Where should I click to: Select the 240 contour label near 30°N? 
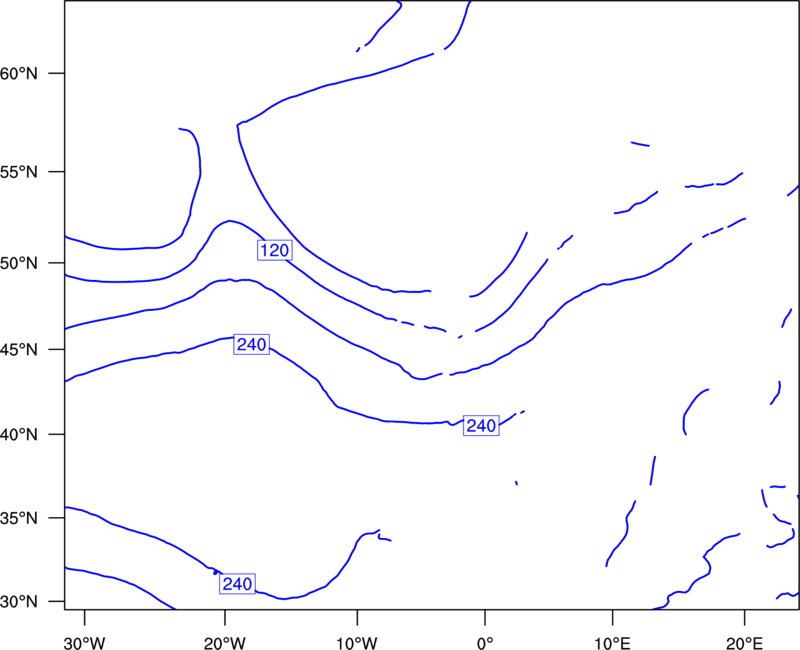[x=237, y=583]
